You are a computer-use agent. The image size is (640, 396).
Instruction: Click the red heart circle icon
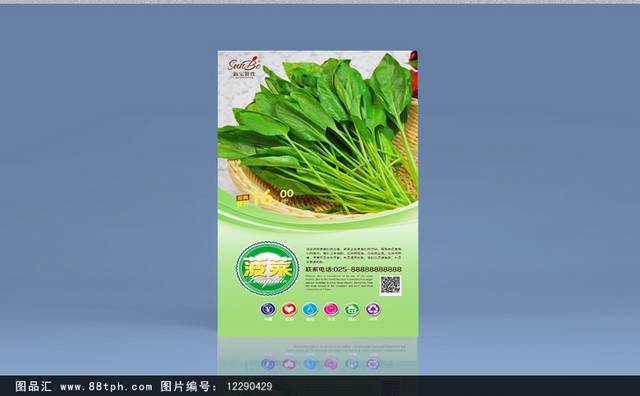click(x=289, y=309)
